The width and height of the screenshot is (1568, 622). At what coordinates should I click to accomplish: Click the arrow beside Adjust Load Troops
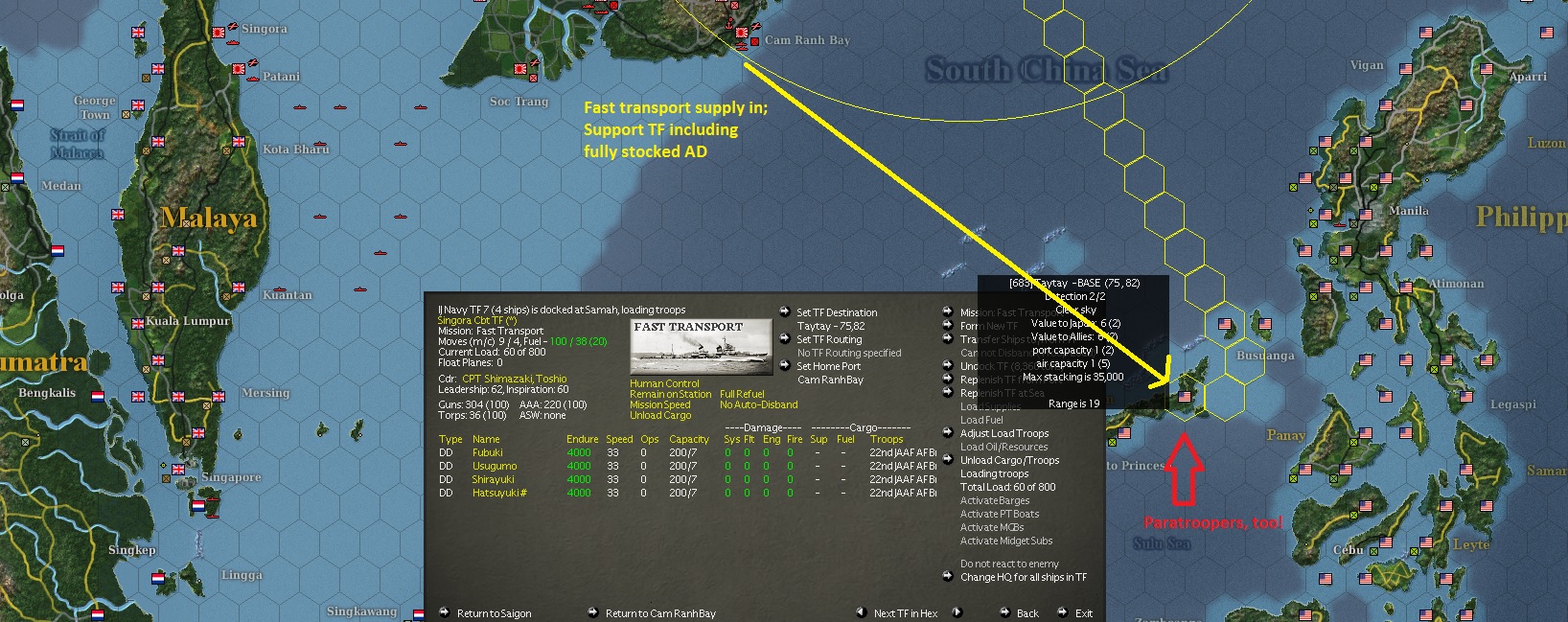tap(948, 432)
